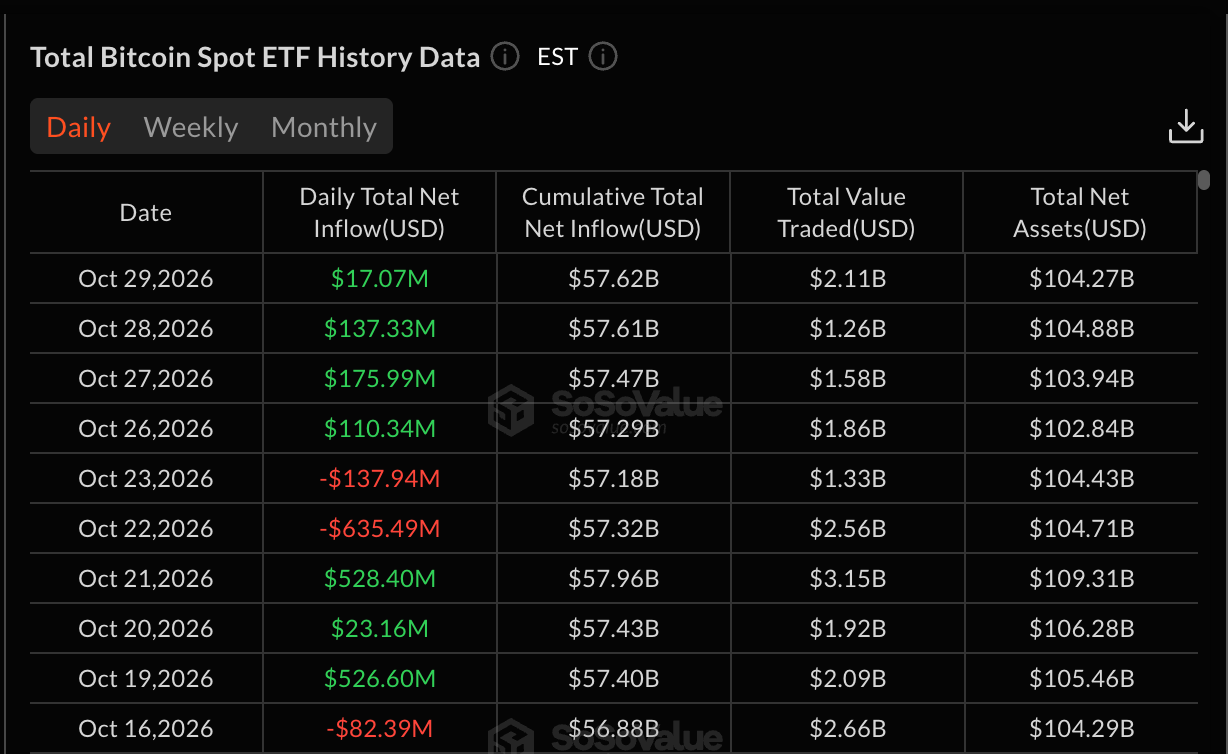Click the info icon next to EST
Image resolution: width=1228 pixels, height=754 pixels.
pos(603,57)
